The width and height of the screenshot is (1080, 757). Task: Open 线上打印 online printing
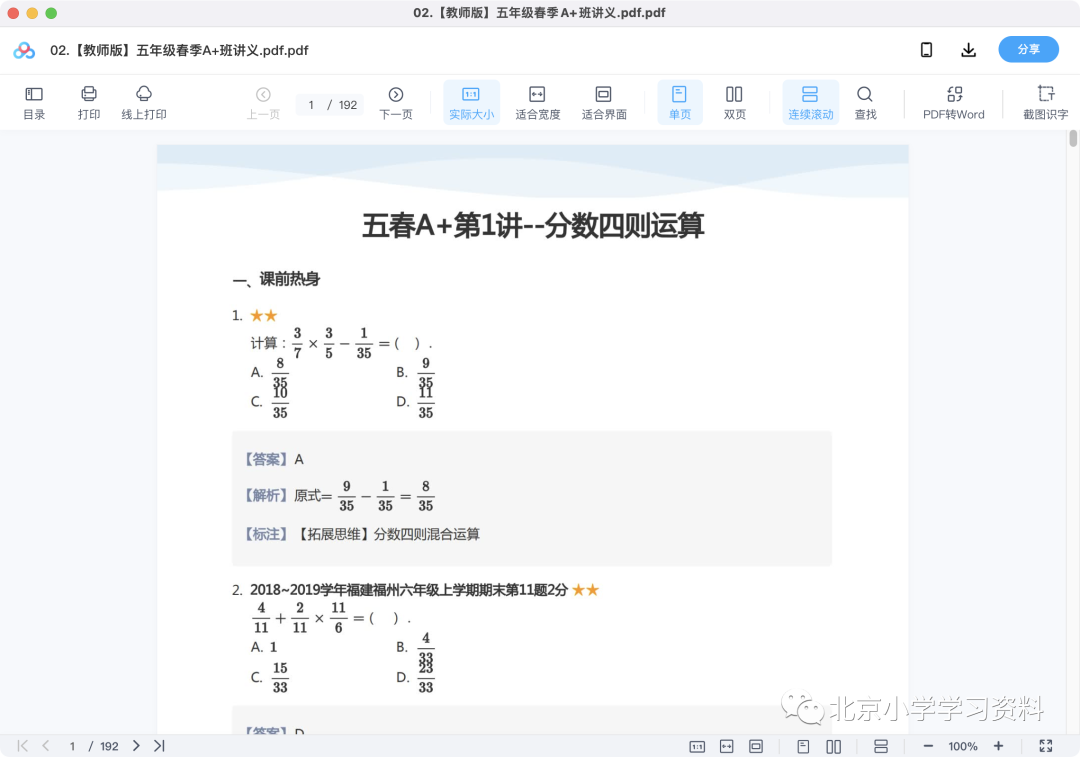click(x=144, y=103)
